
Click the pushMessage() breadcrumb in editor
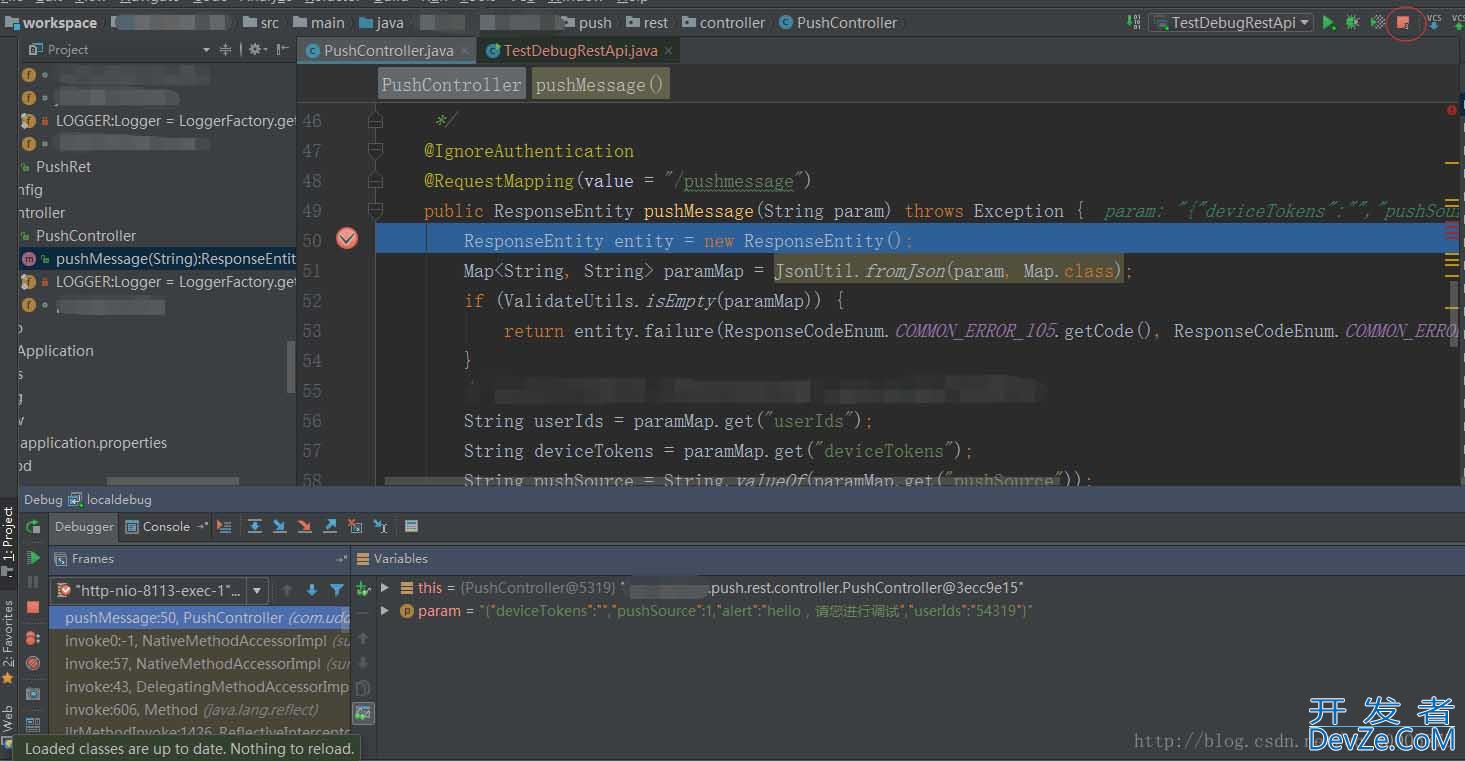pyautogui.click(x=599, y=85)
